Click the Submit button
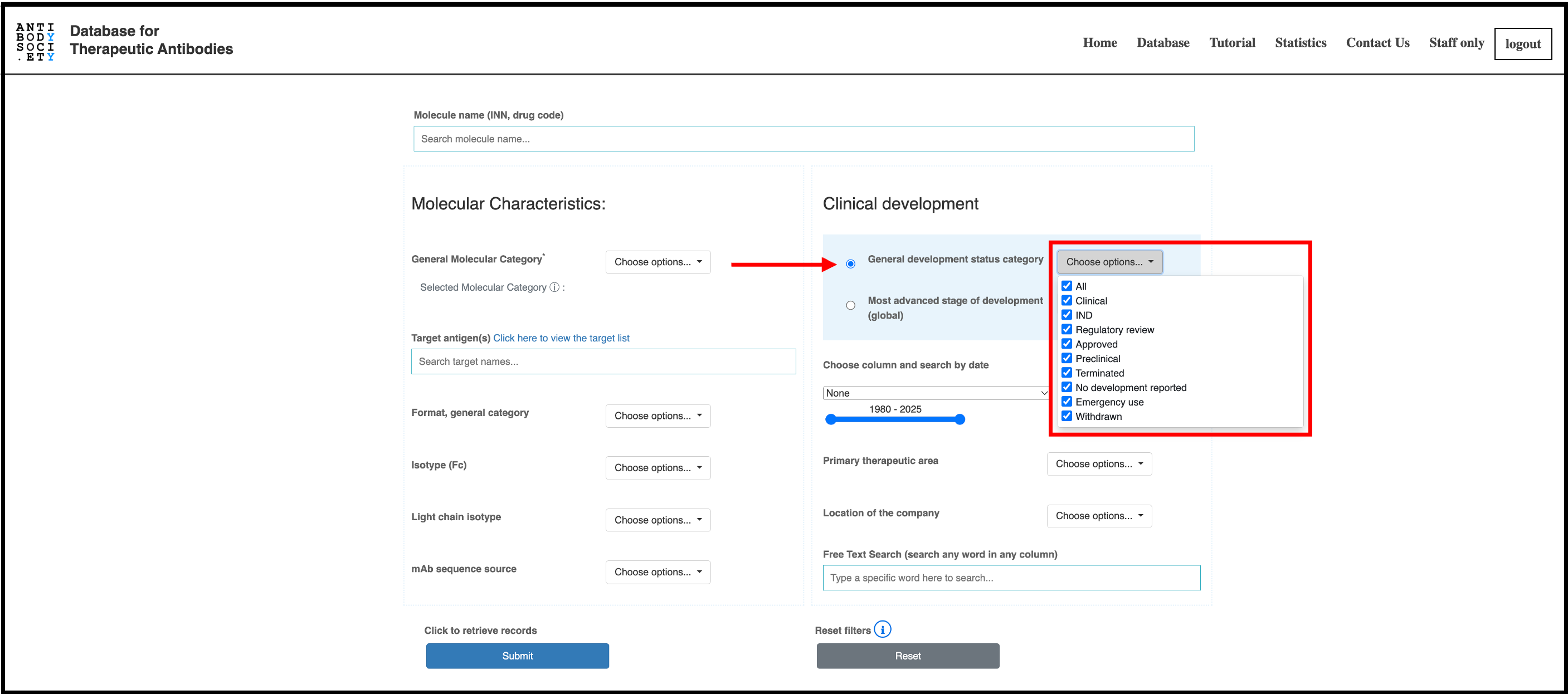The image size is (1568, 694). pos(517,656)
